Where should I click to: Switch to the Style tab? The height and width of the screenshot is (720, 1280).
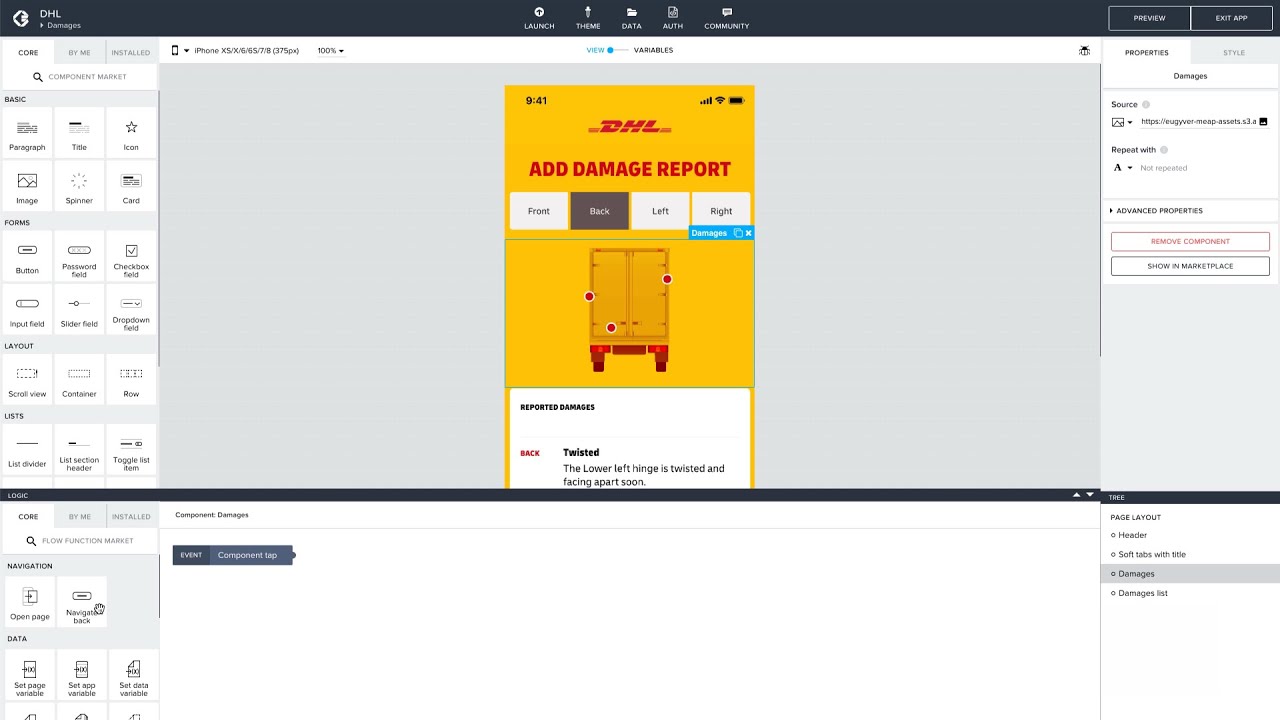1234,53
